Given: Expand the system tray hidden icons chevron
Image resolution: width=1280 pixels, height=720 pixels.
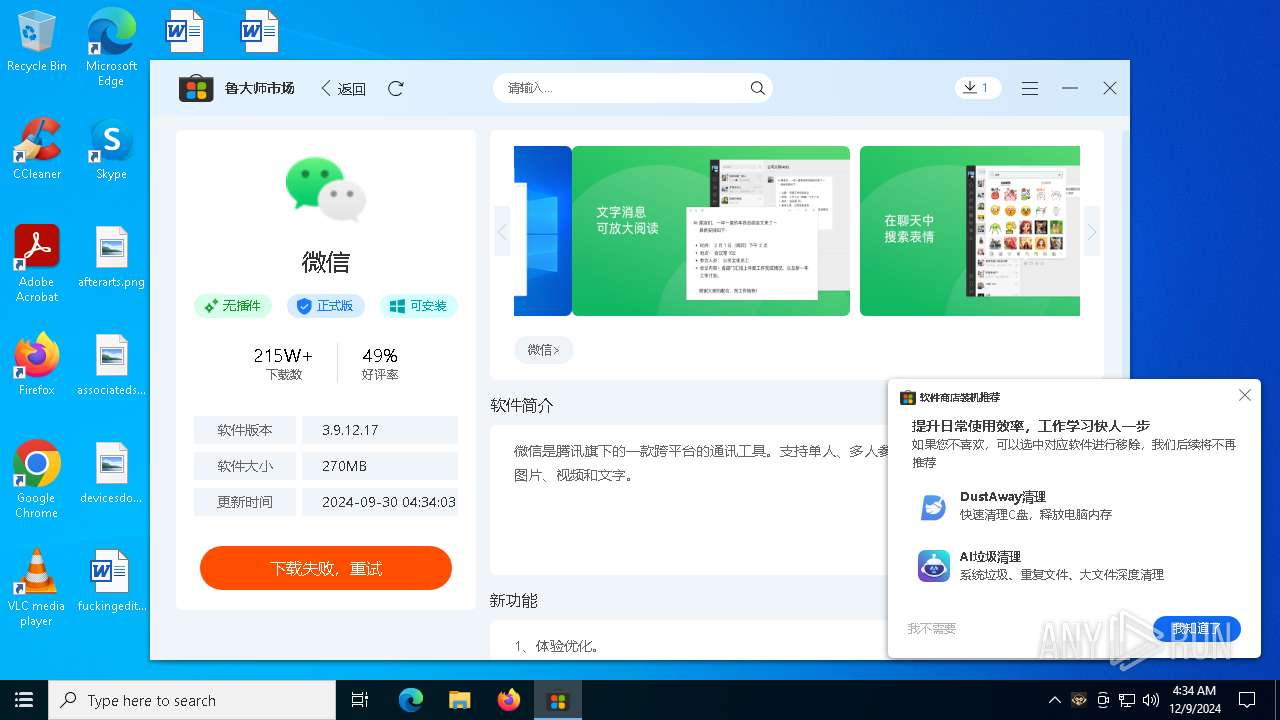Looking at the screenshot, I should (x=1054, y=700).
